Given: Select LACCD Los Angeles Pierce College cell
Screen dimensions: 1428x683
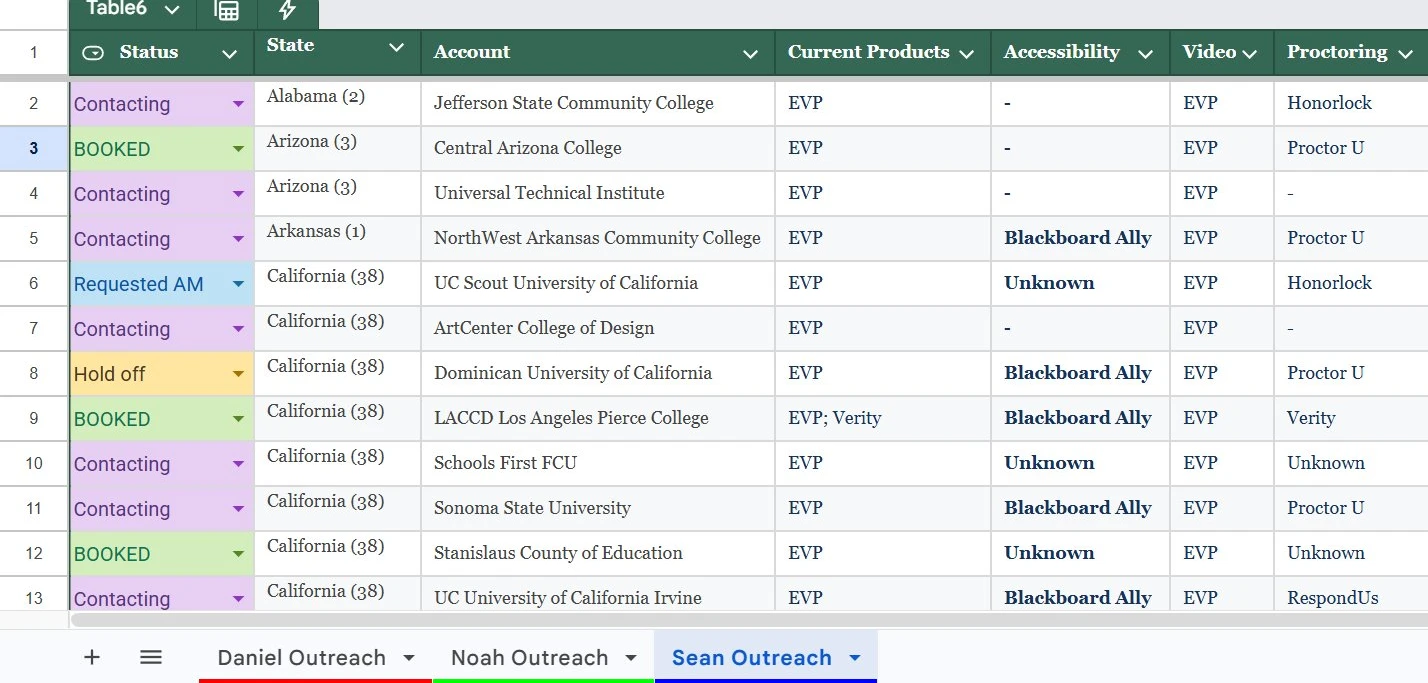Looking at the screenshot, I should 598,418.
